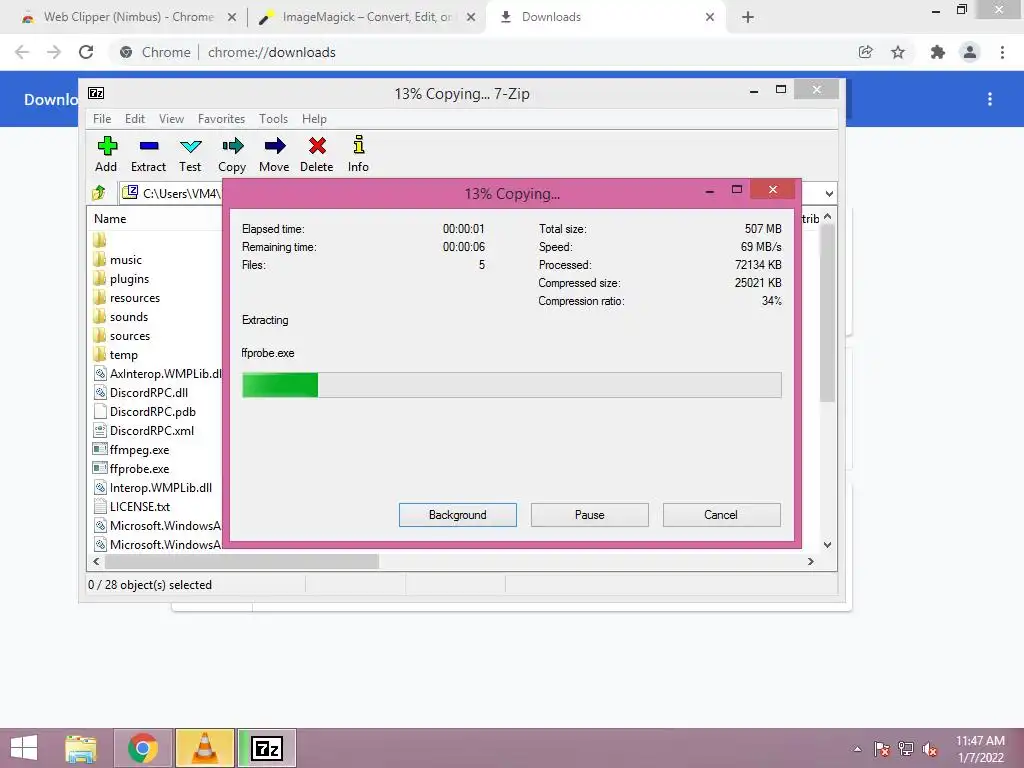Click the 7z logo in the 7-Zip title bar
This screenshot has height=768, width=1024.
(x=96, y=93)
